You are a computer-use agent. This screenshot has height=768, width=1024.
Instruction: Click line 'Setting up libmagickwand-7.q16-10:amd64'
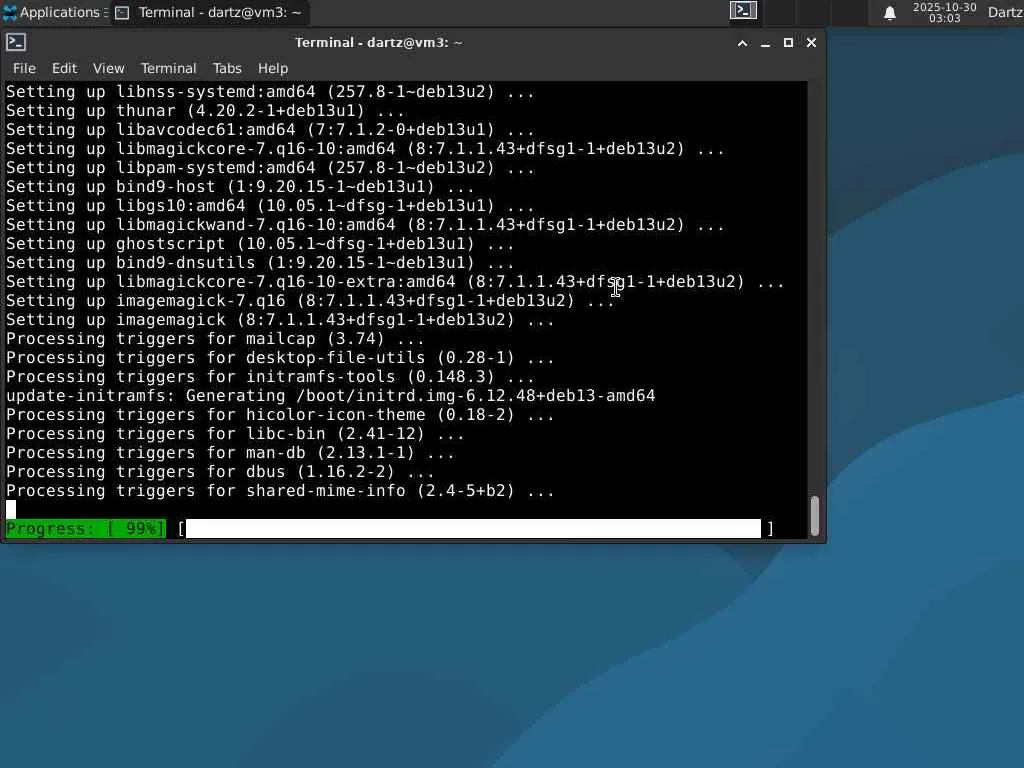tap(365, 225)
